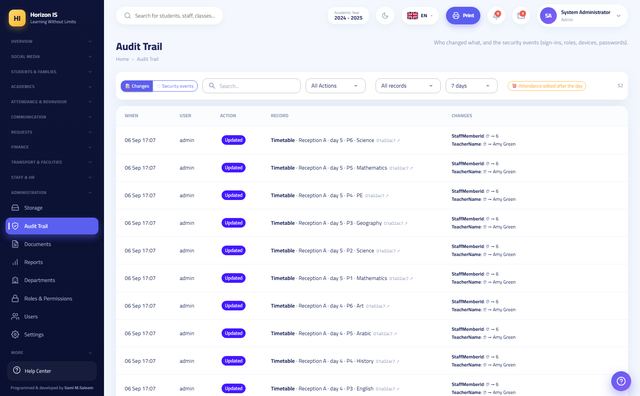Expand the Social Media sidebar section
Screen dimensions: 640x396
51,56
